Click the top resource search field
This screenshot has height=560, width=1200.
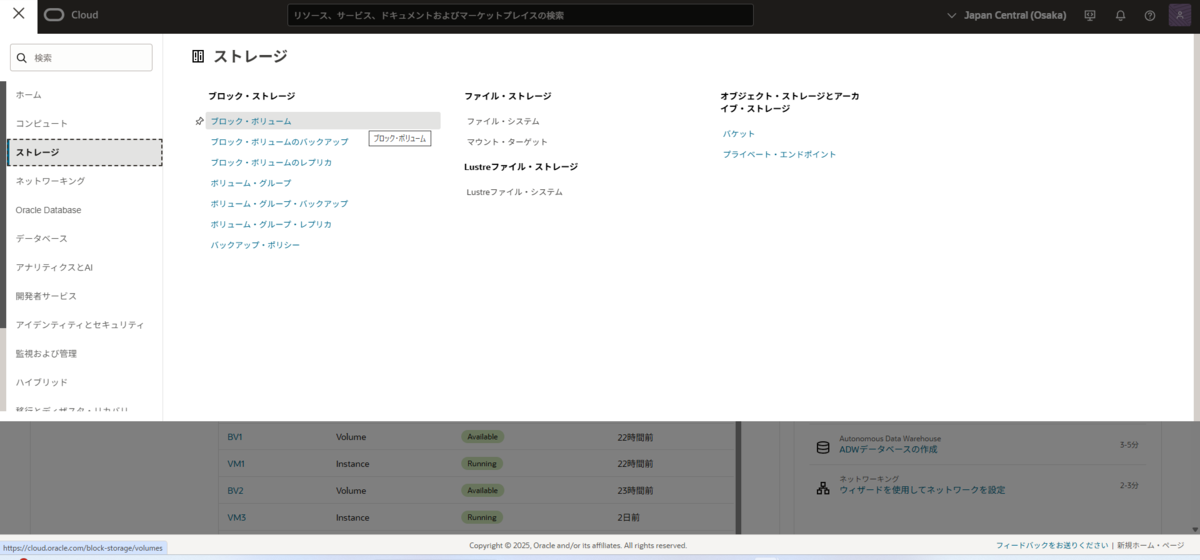(520, 15)
